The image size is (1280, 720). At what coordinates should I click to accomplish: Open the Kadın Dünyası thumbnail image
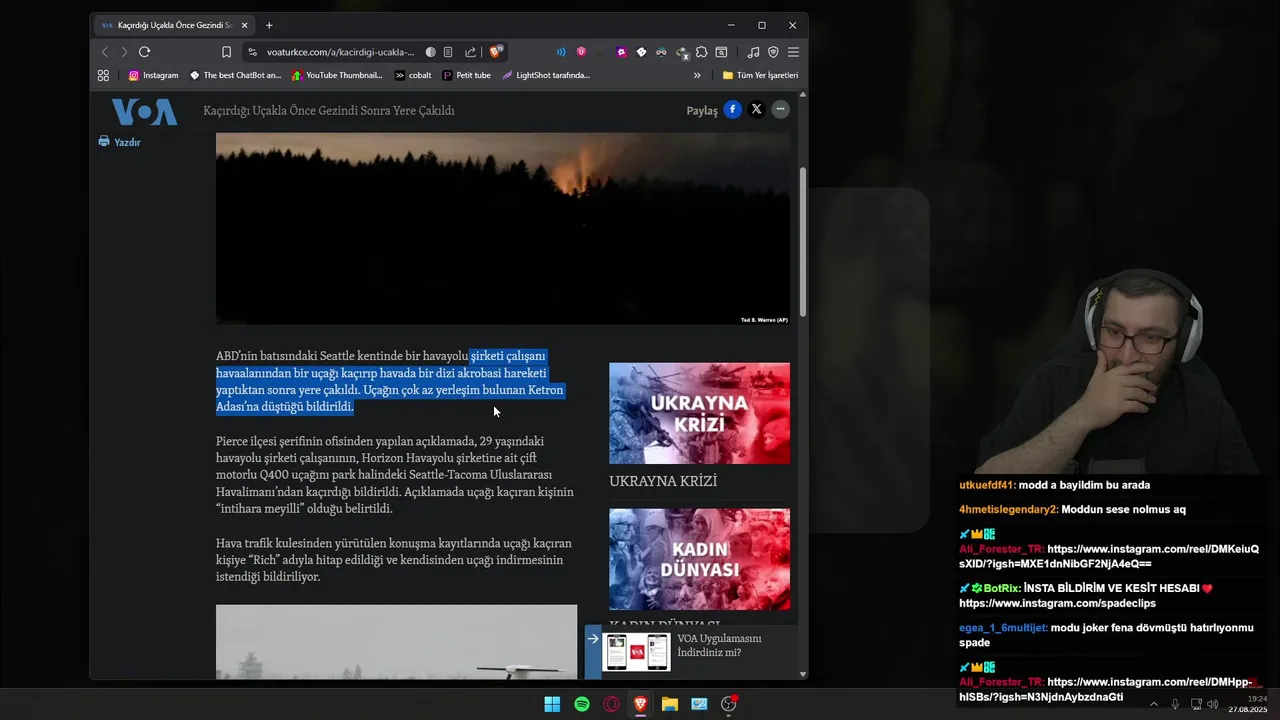[x=699, y=559]
